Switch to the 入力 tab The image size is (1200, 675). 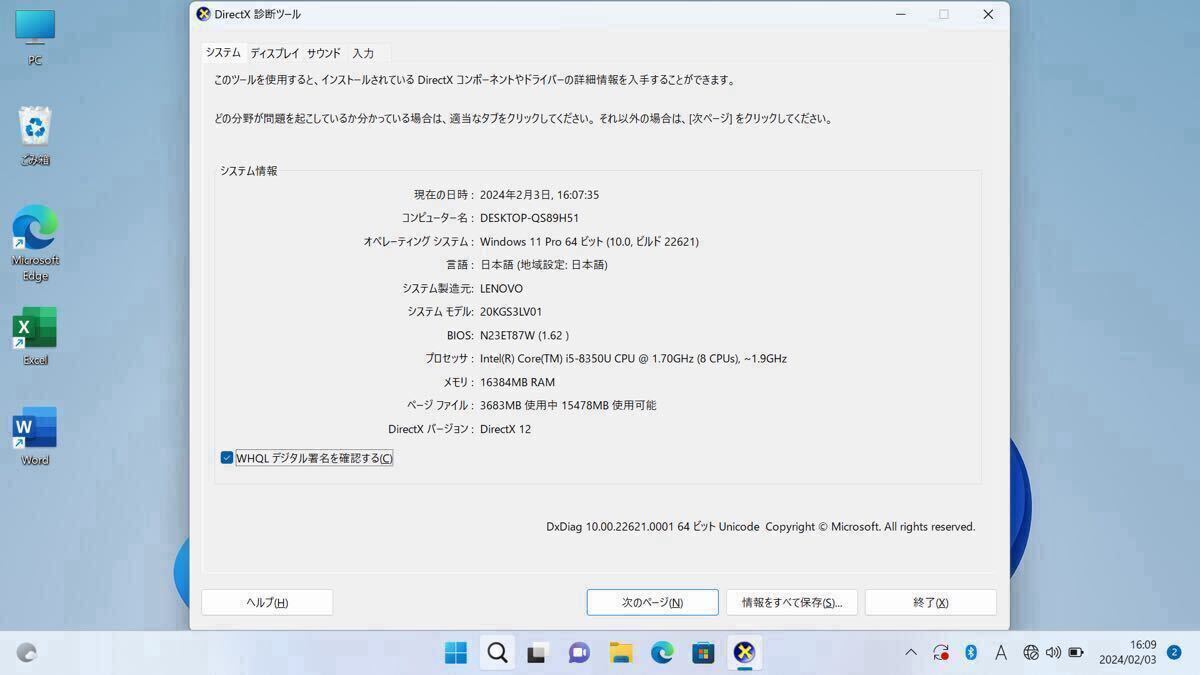[x=363, y=53]
